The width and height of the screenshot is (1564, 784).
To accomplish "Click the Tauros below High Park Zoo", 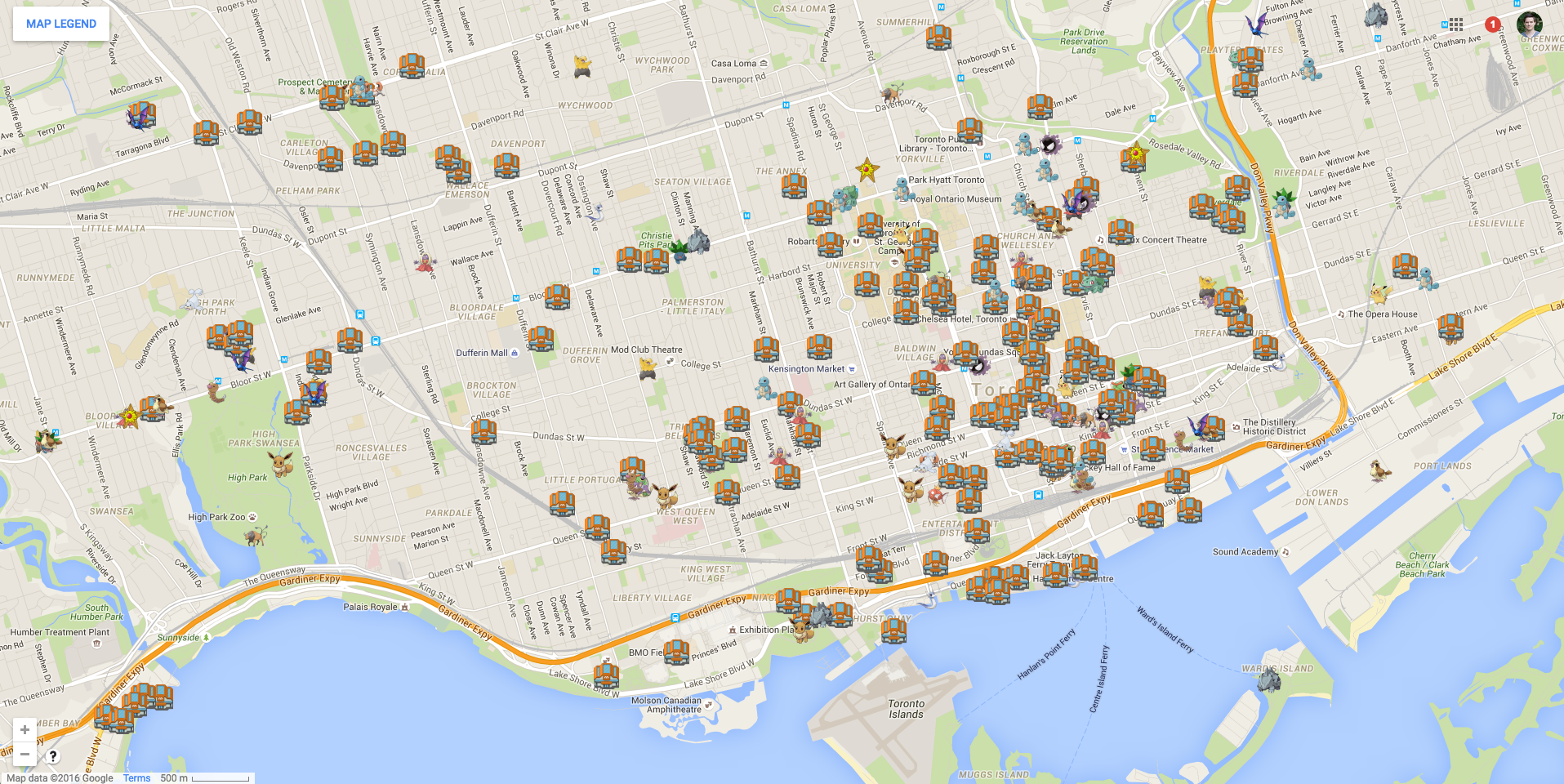I will coord(256,536).
